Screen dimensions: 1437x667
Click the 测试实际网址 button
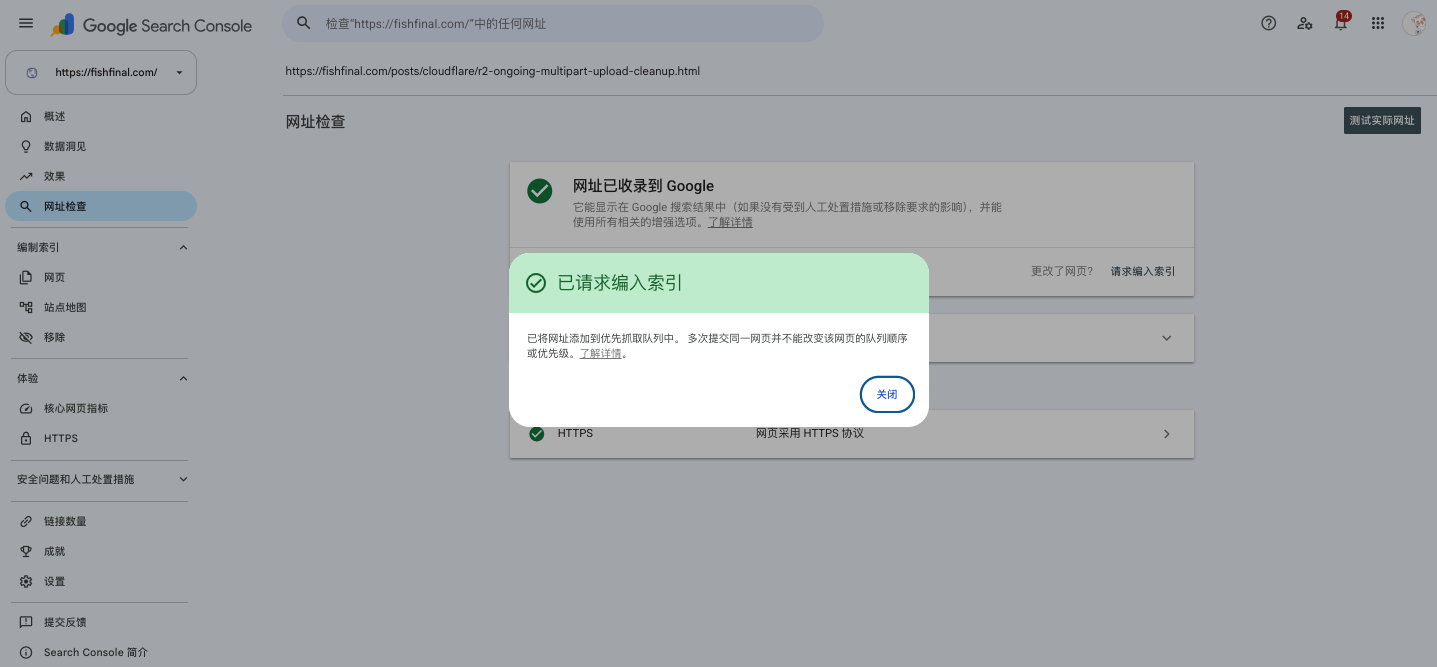pyautogui.click(x=1382, y=120)
